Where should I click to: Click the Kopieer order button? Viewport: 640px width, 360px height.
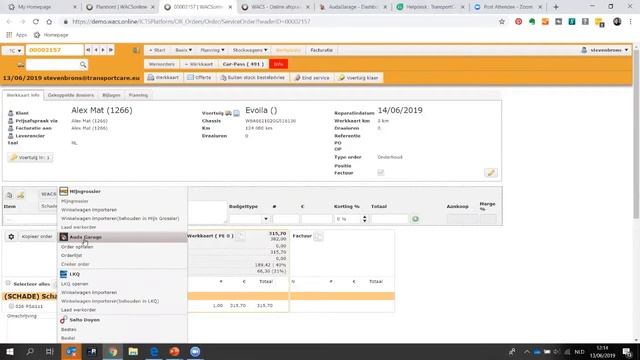click(37, 237)
